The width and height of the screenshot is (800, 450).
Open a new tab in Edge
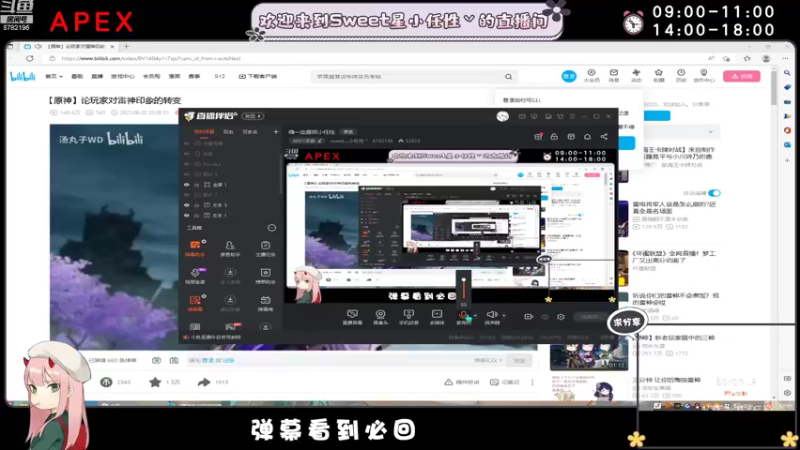[x=126, y=46]
